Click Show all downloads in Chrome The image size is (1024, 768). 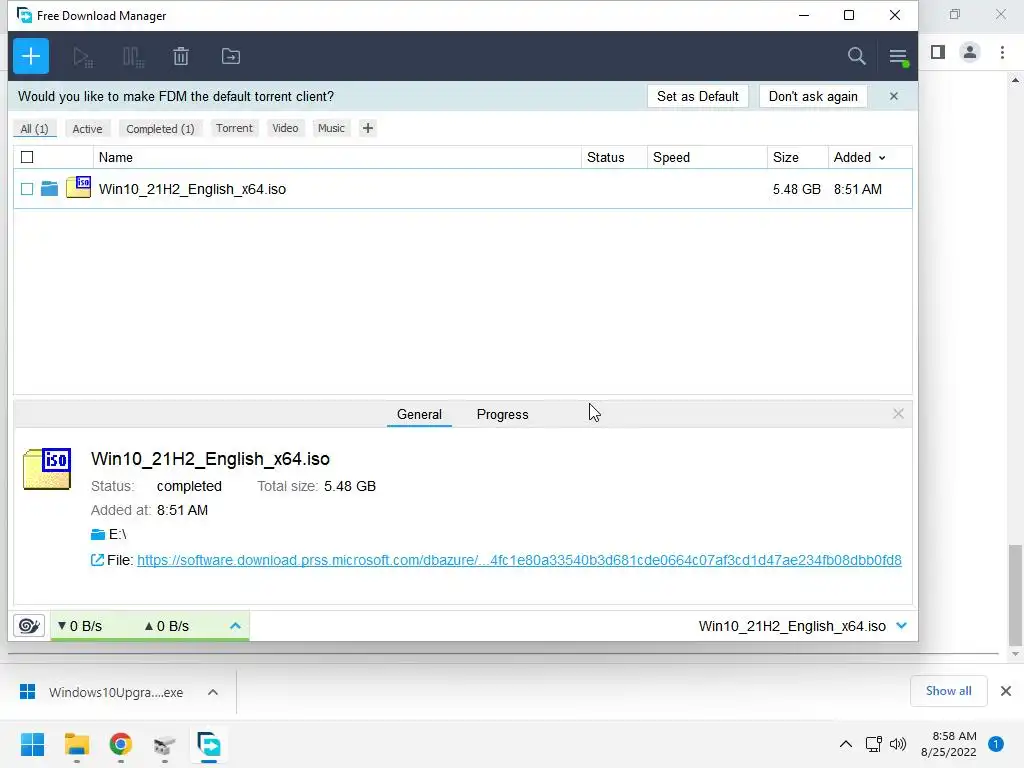point(948,691)
